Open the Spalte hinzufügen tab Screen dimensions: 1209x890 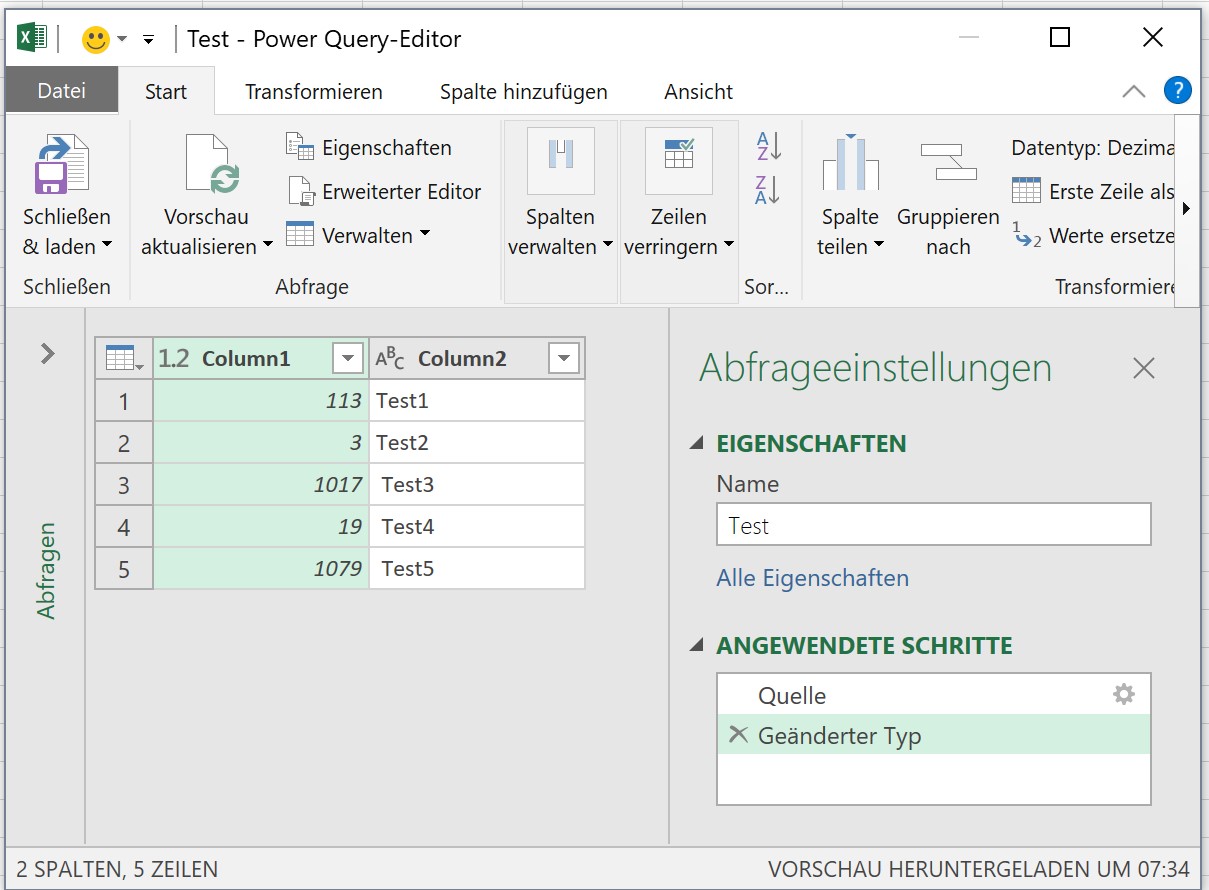523,92
